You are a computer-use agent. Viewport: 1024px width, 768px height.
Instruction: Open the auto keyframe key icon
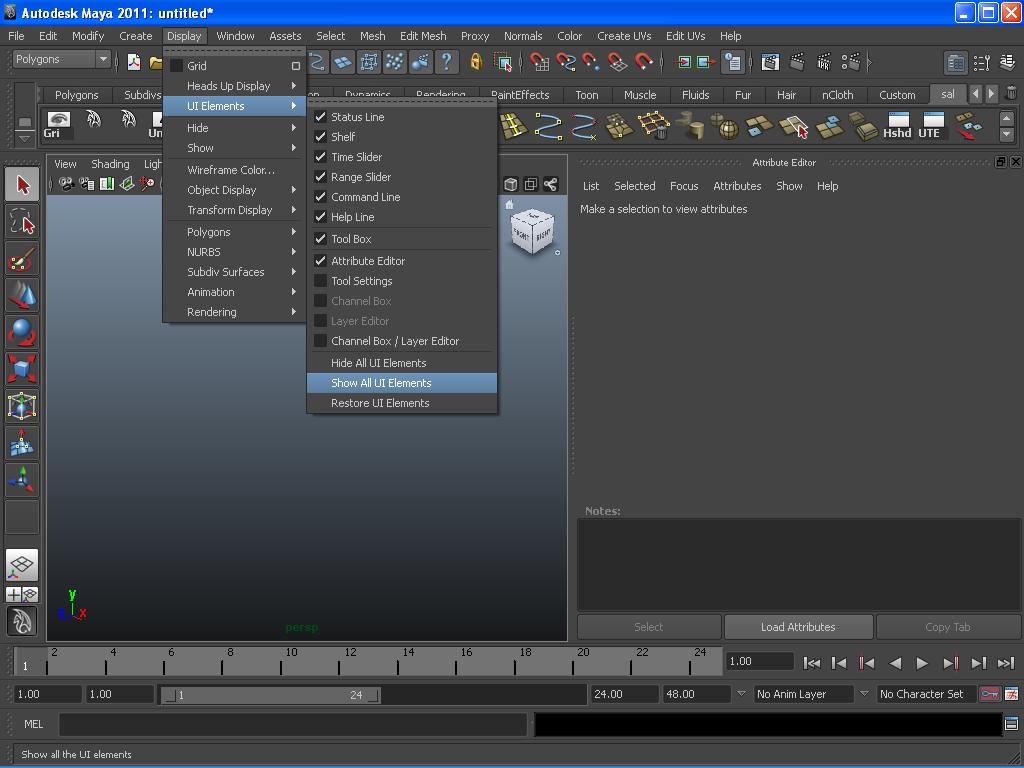(x=989, y=694)
